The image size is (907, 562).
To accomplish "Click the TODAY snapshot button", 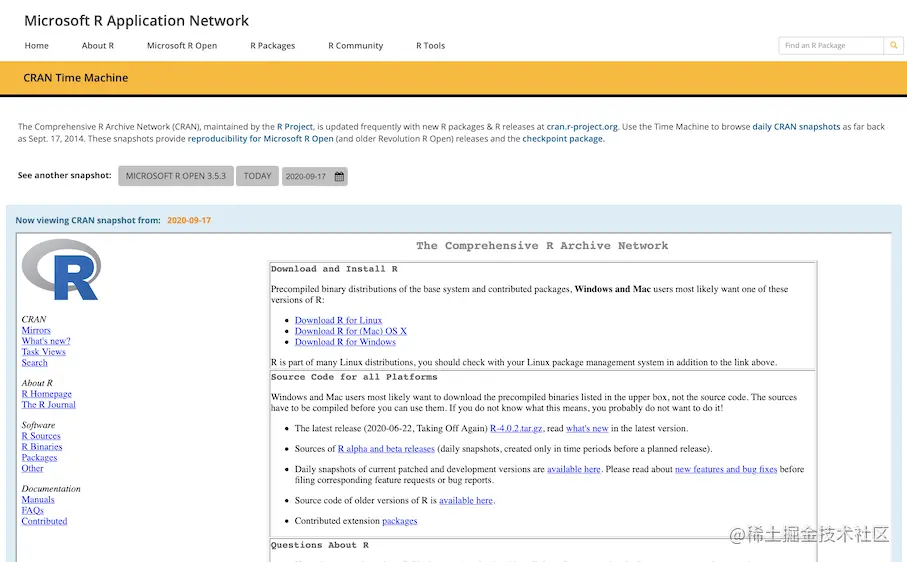I will [257, 176].
